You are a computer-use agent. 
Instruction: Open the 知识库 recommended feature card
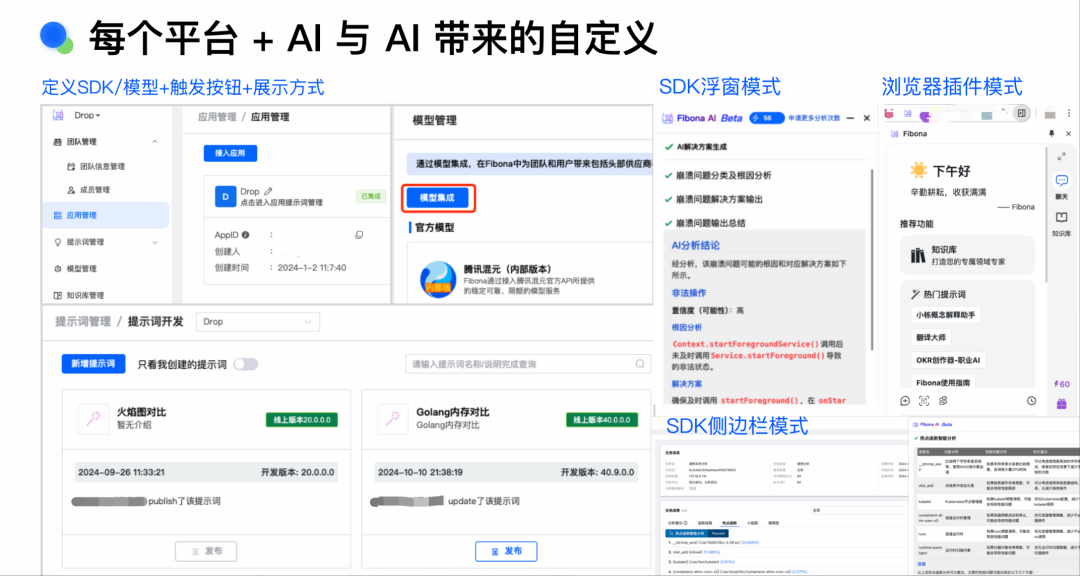coord(967,255)
